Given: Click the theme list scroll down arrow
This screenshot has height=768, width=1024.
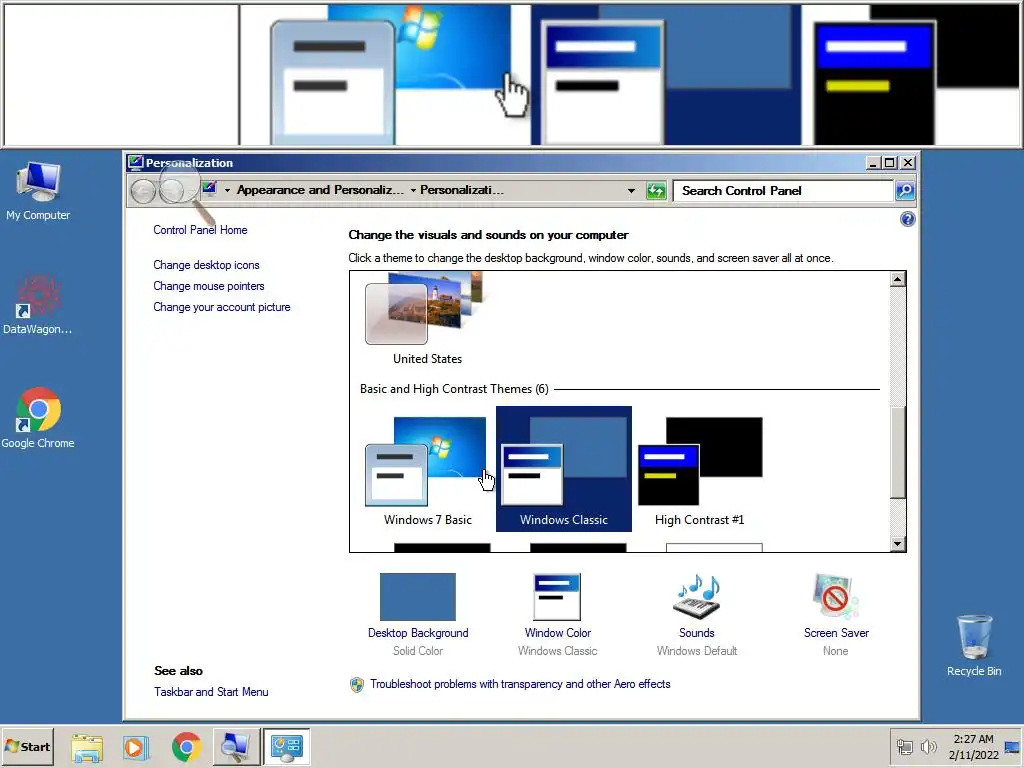Looking at the screenshot, I should tap(898, 543).
